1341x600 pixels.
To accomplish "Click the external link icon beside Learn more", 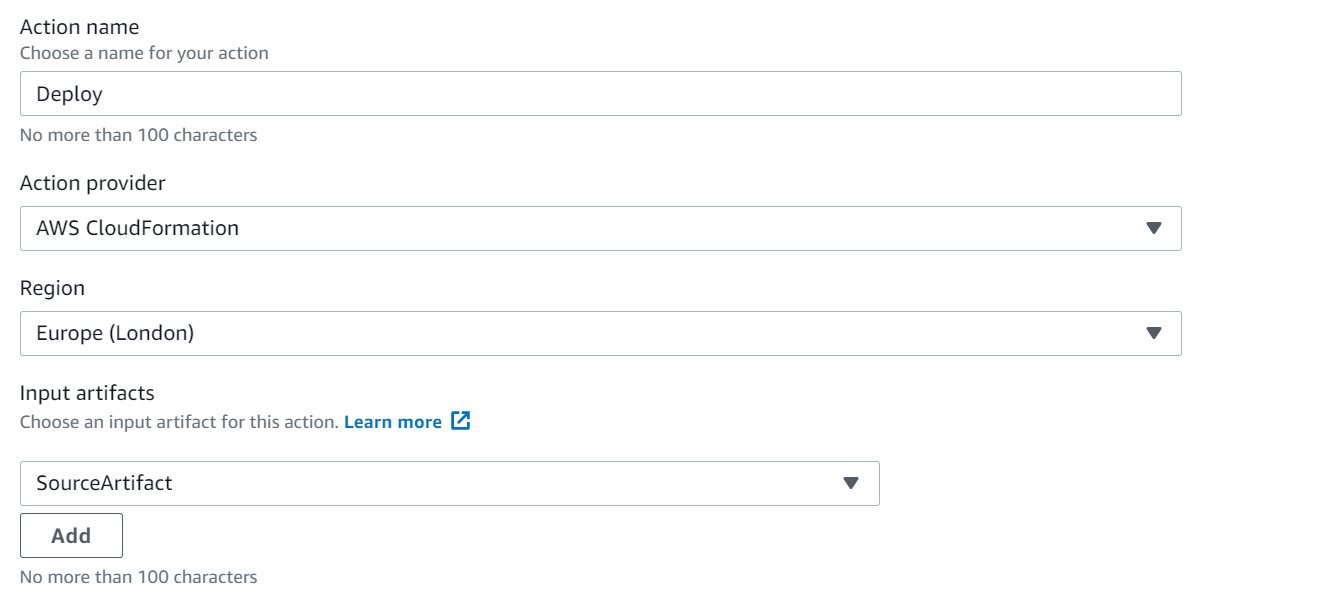I will coord(460,421).
